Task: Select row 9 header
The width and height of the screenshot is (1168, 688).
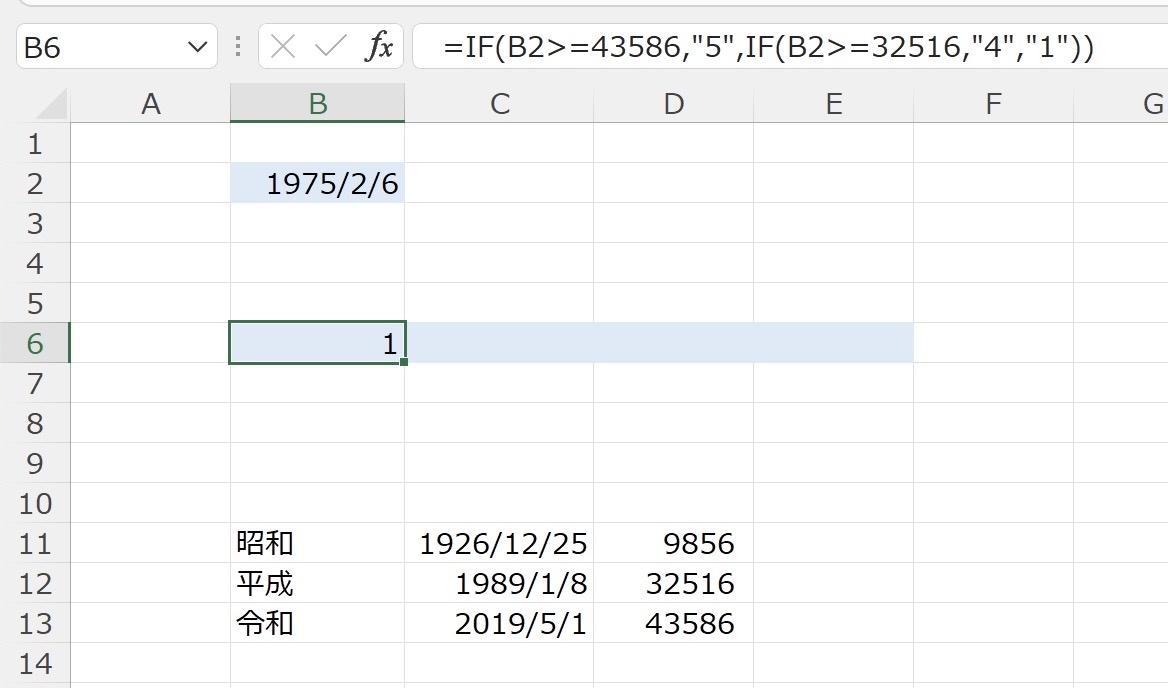Action: (x=35, y=463)
